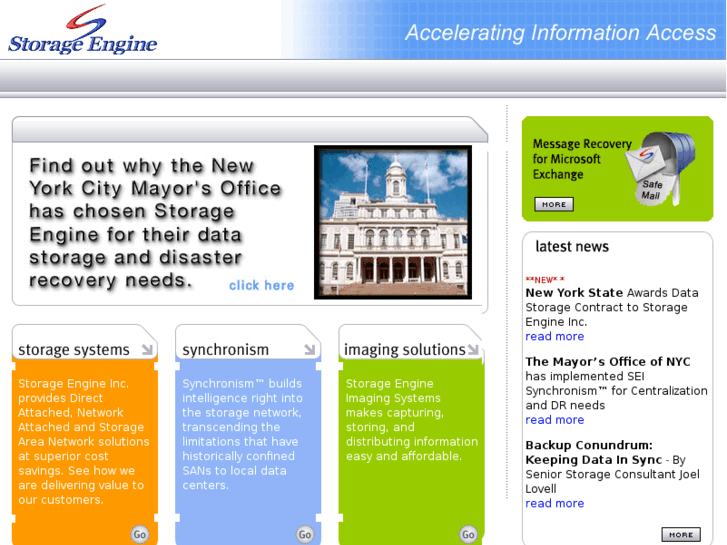Open the imaging solutions heading
This screenshot has width=727, height=545.
click(x=404, y=349)
